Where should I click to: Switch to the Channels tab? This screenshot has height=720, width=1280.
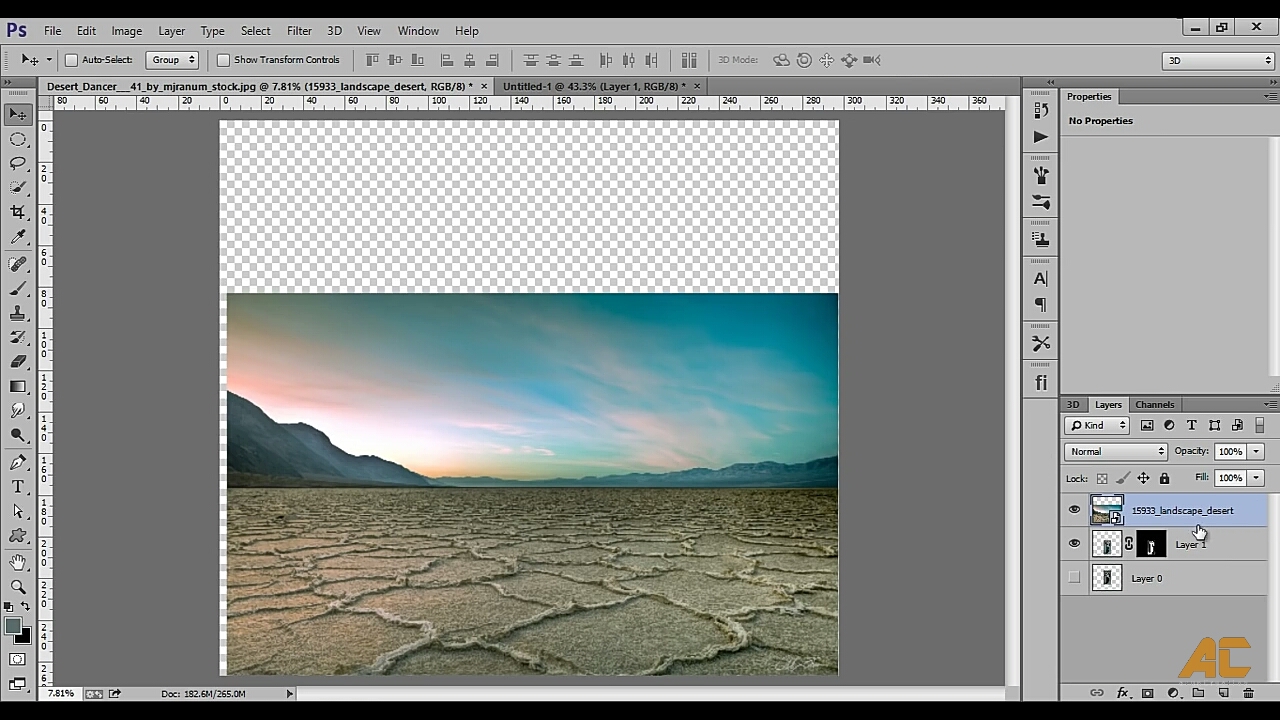point(1155,405)
